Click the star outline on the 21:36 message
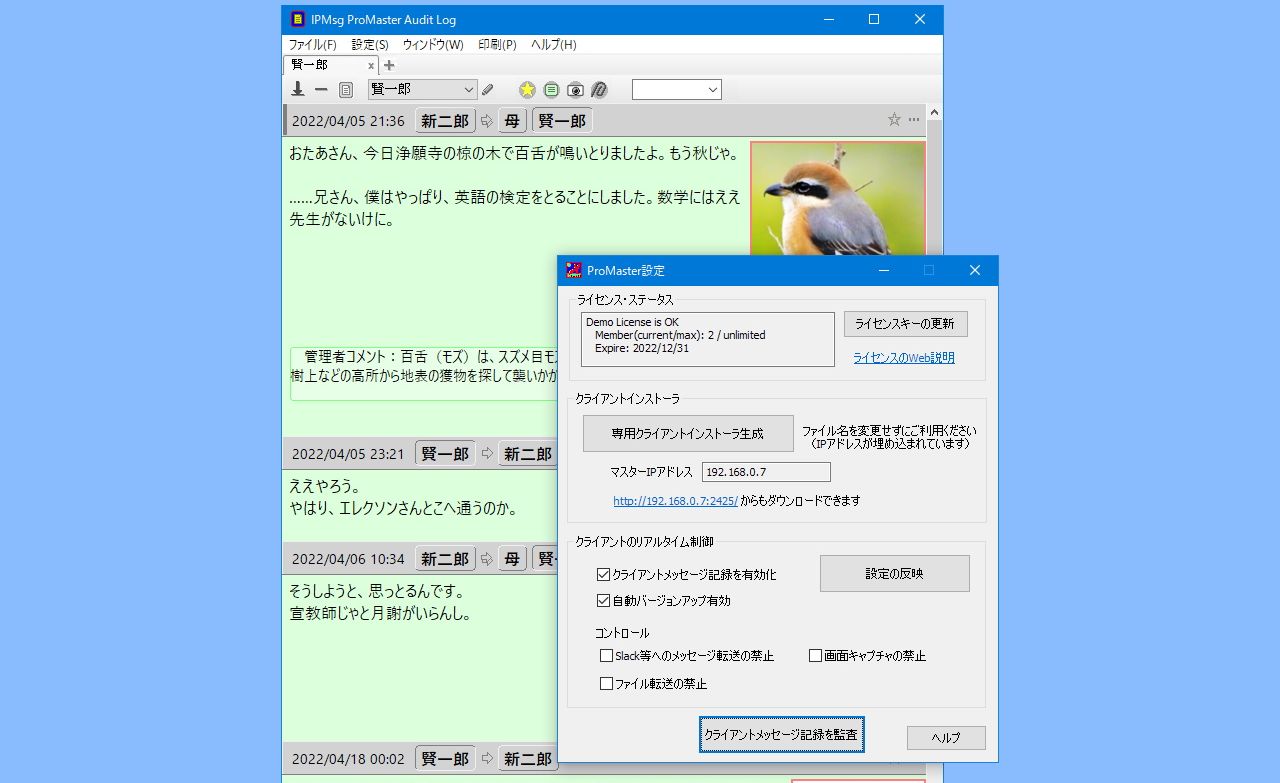 coord(893,118)
